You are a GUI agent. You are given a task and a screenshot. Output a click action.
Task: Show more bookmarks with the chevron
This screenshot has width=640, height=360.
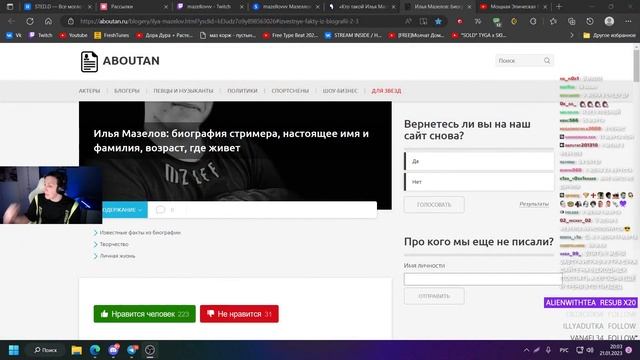pos(572,36)
